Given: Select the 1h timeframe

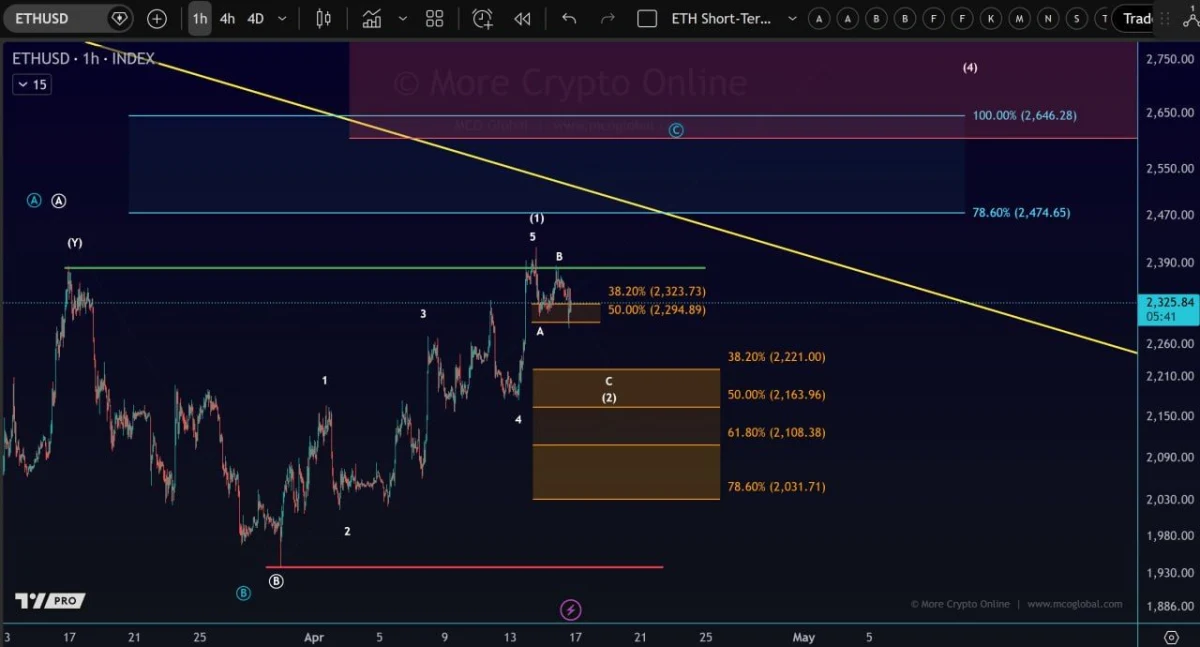Looking at the screenshot, I should point(199,18).
